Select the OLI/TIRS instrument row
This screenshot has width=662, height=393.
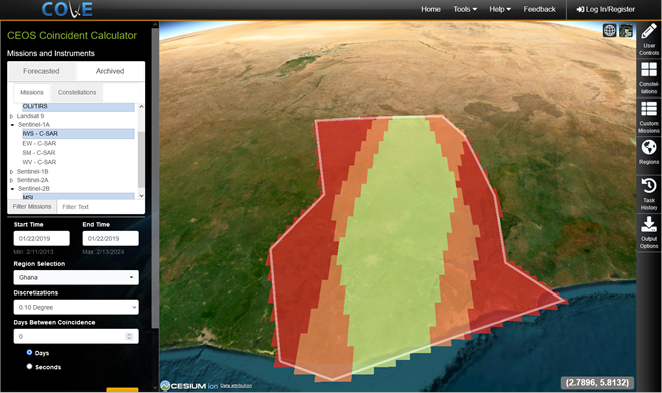[x=78, y=107]
